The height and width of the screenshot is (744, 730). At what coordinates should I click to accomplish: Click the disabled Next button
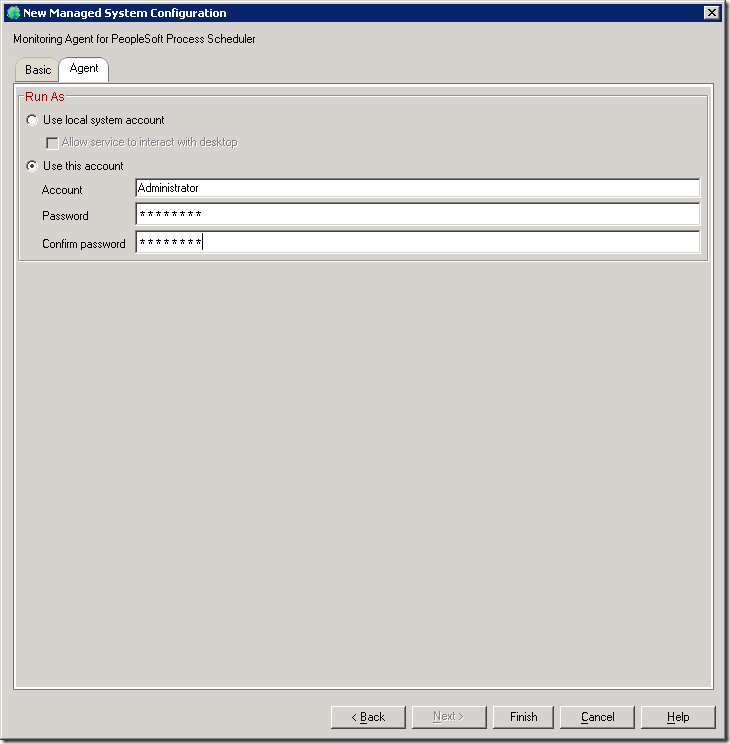coord(449,717)
